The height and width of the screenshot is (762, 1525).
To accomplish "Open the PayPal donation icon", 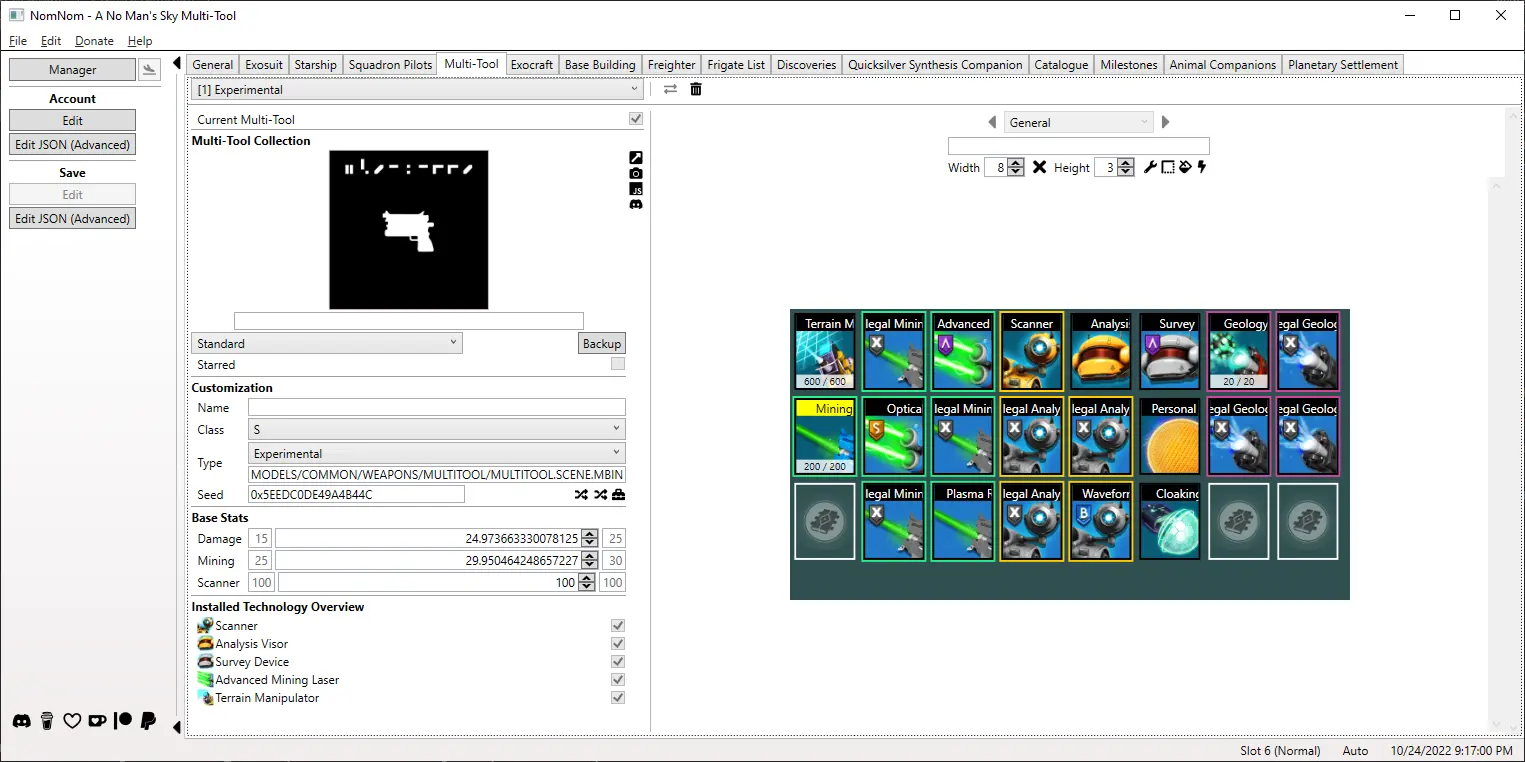I will 148,720.
